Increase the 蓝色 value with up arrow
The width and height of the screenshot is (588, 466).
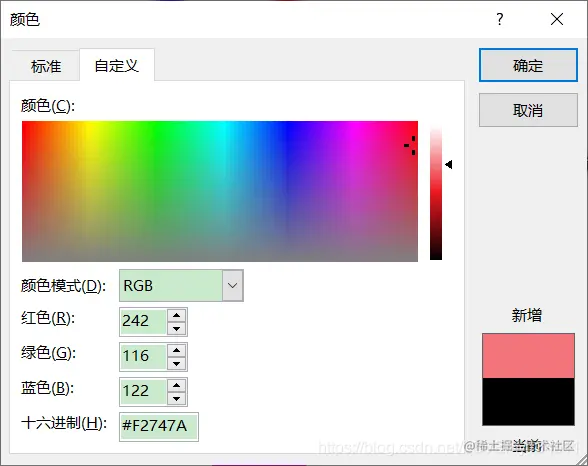(x=177, y=385)
